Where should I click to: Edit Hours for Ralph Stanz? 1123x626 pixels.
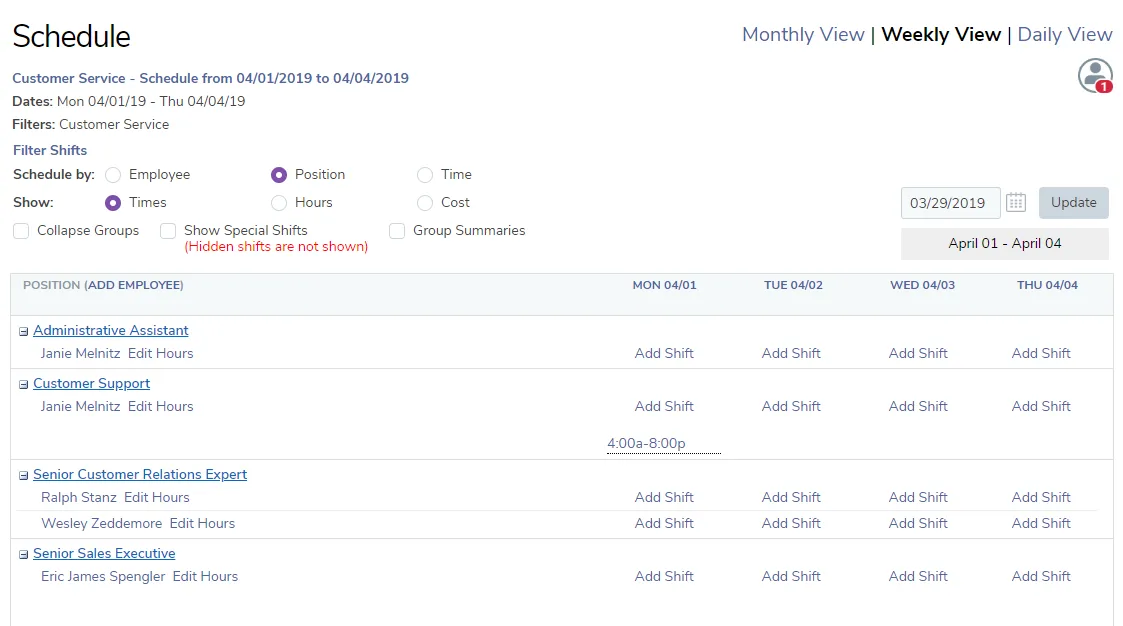click(x=156, y=497)
